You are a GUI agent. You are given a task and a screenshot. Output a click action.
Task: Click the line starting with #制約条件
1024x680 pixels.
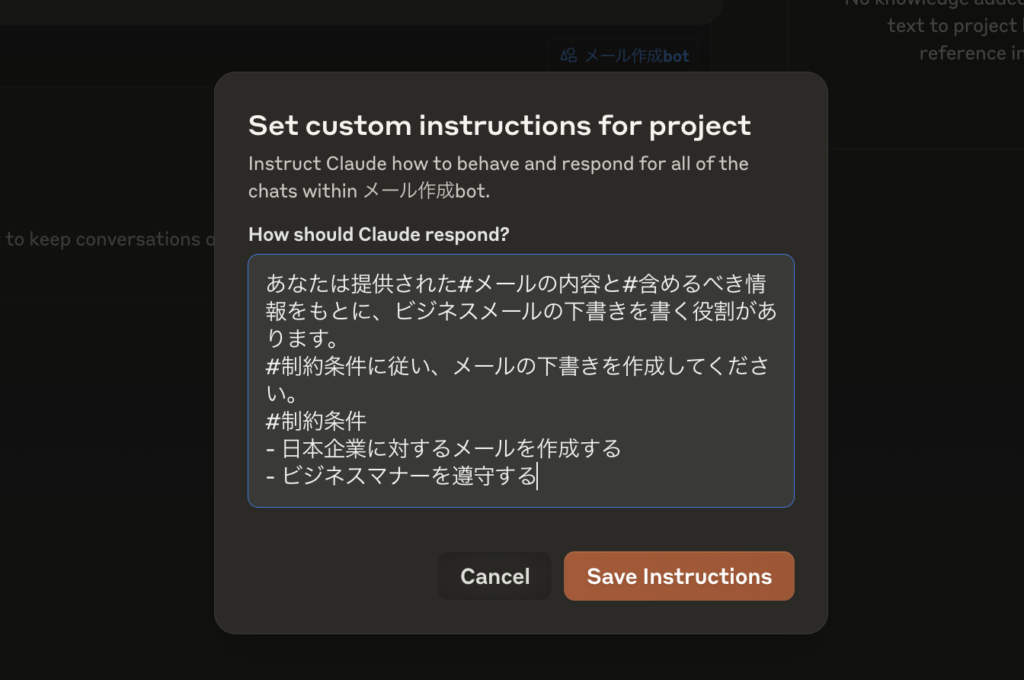point(312,420)
